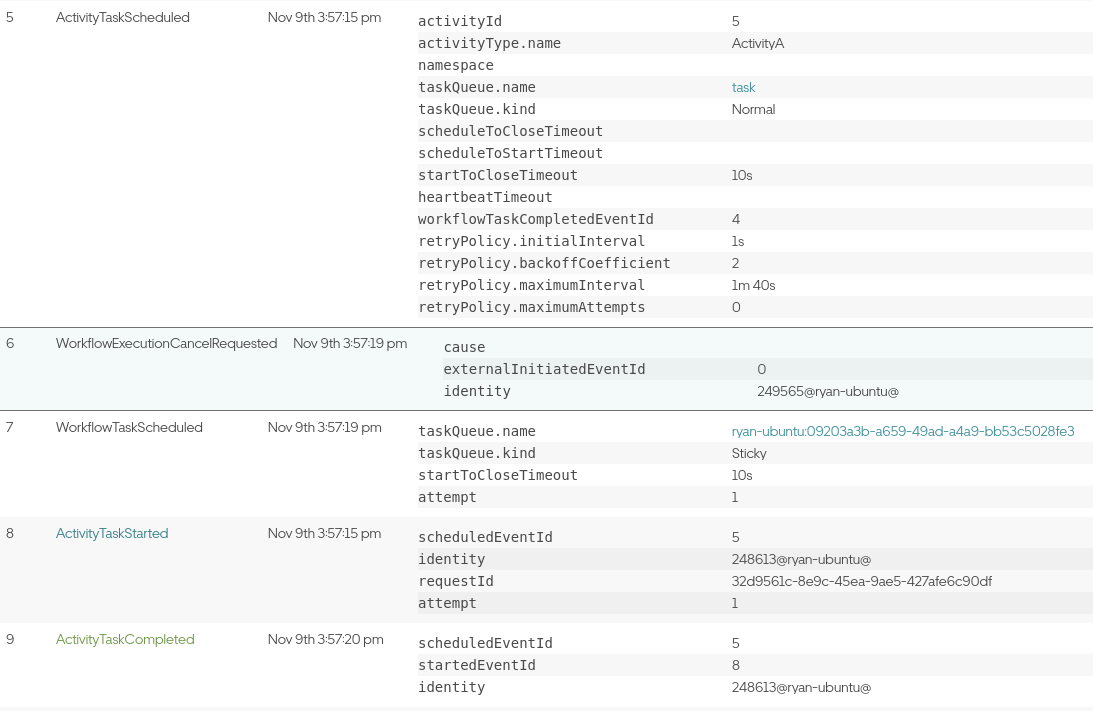
Task: Click the namespace field label
Action: click(x=456, y=66)
